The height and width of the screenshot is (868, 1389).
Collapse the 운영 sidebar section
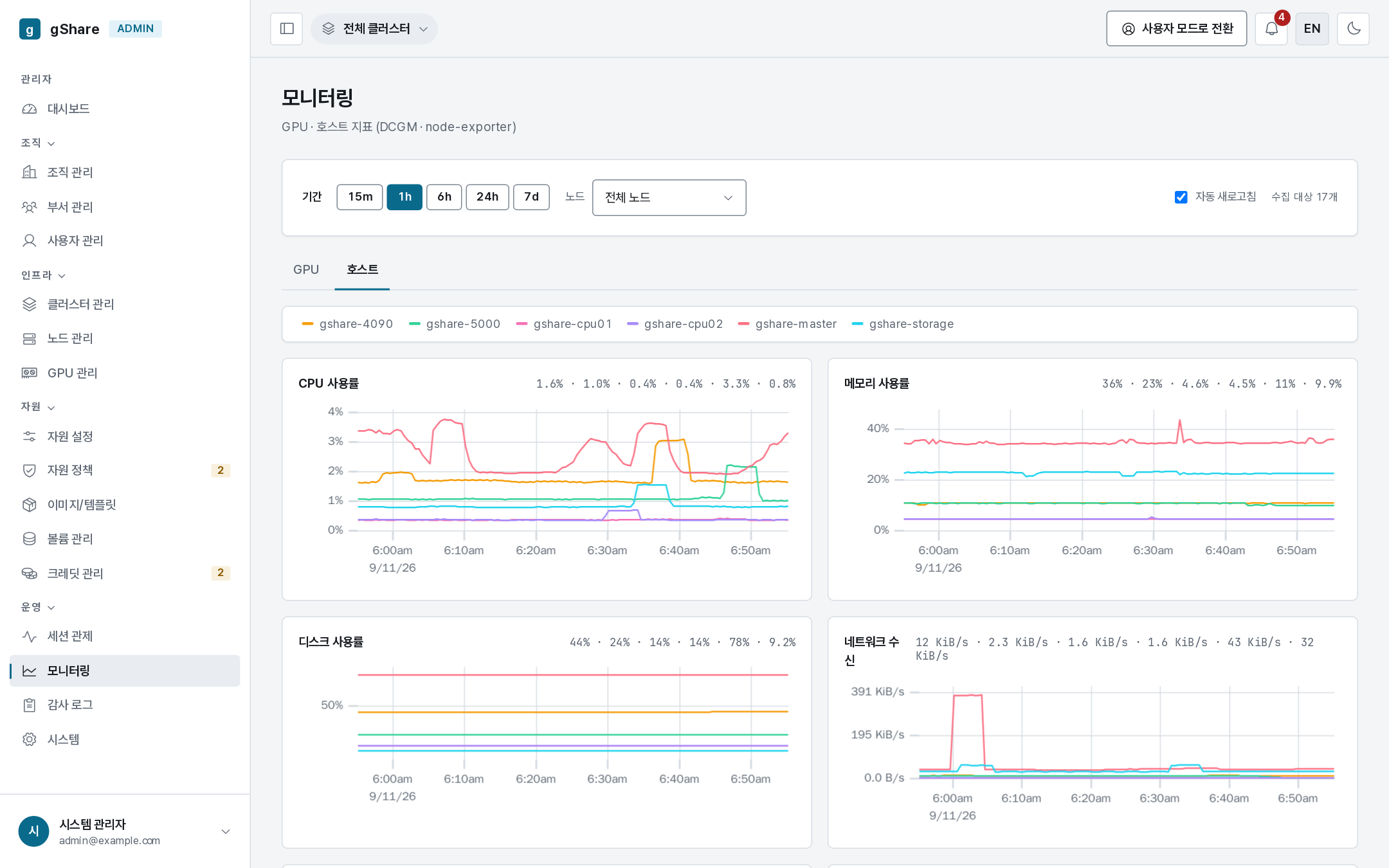(38, 607)
